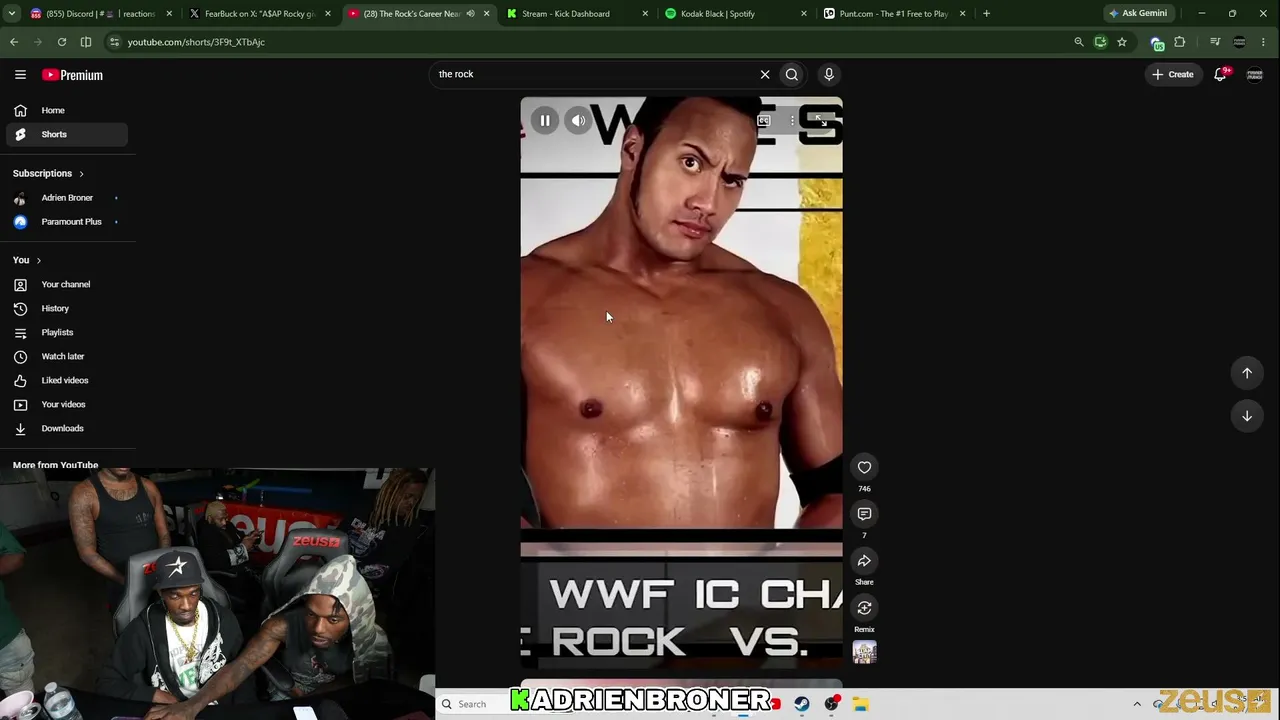Close the Spotify tab
The image size is (1280, 720).
pos(804,14)
